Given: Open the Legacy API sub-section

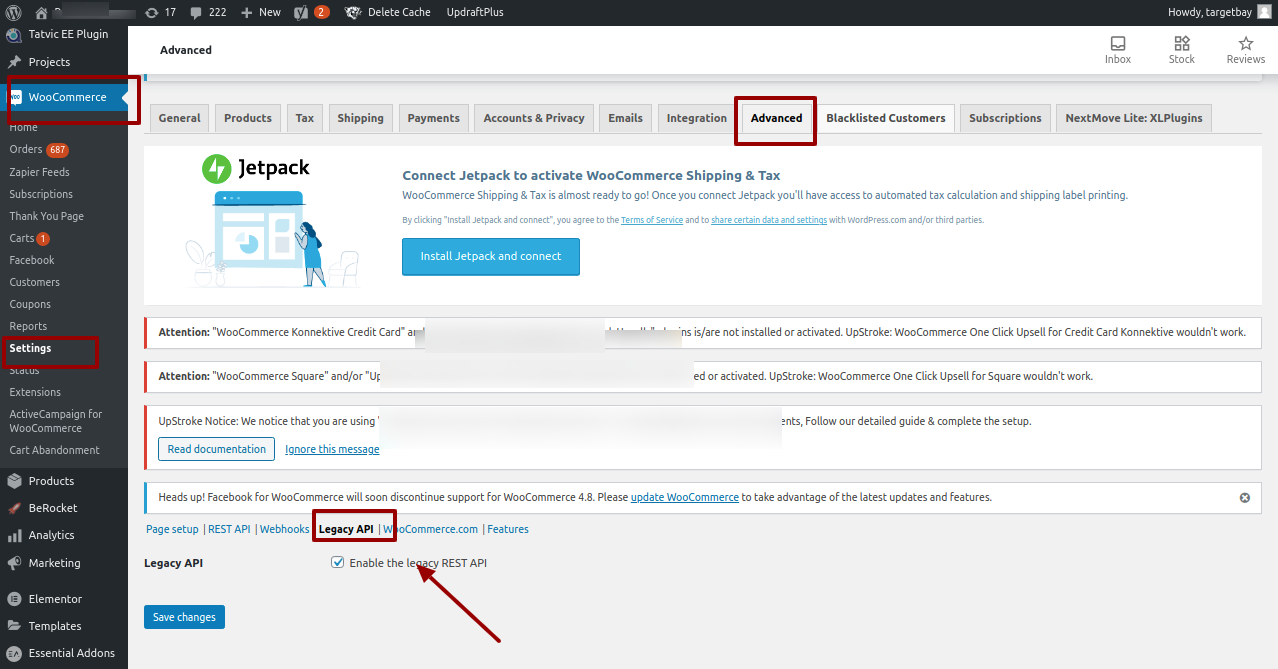Looking at the screenshot, I should pyautogui.click(x=346, y=529).
